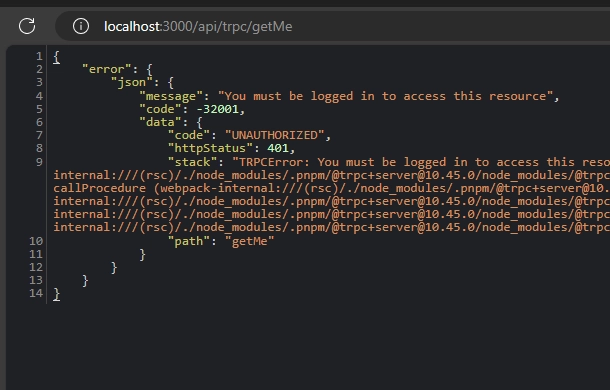Click line number 1 in the gutter
Screen dimensions: 610x390
[x=39, y=56]
